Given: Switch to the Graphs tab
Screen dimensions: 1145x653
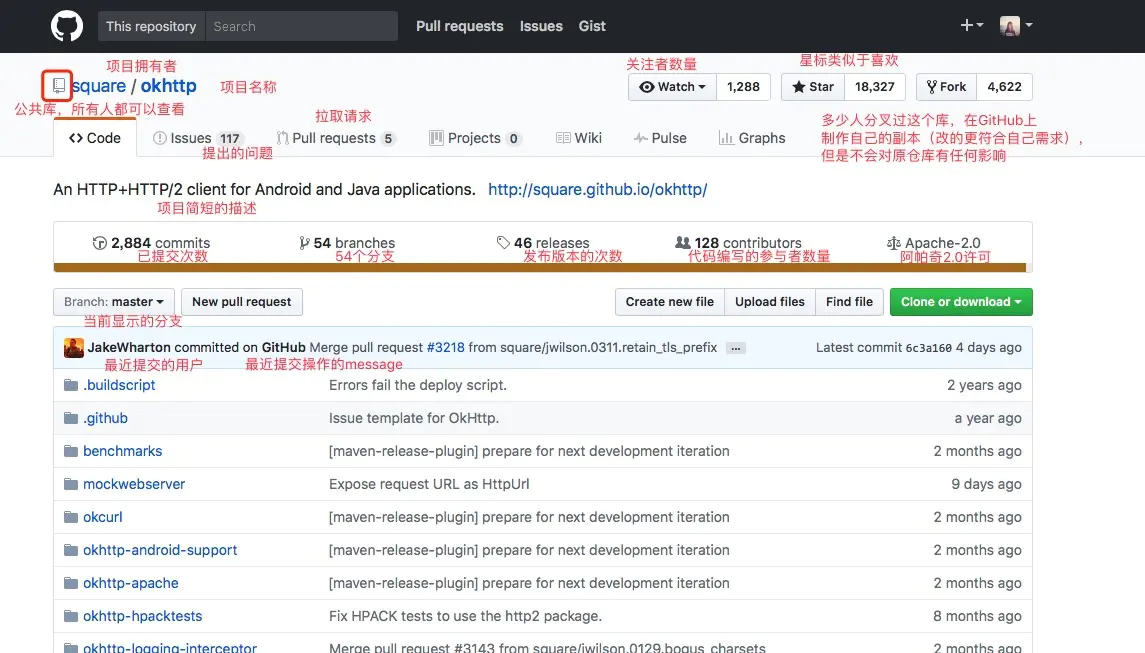Looking at the screenshot, I should (x=752, y=138).
